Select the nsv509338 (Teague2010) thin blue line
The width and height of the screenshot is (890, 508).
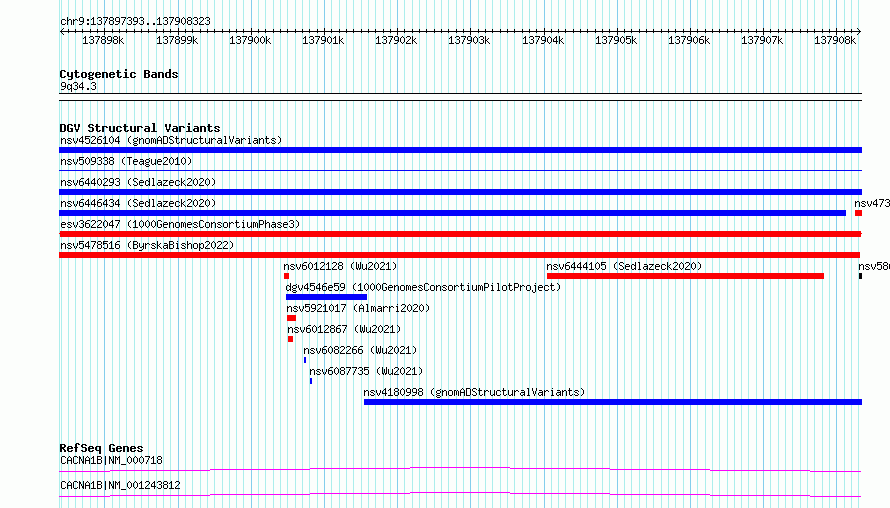(x=460, y=170)
